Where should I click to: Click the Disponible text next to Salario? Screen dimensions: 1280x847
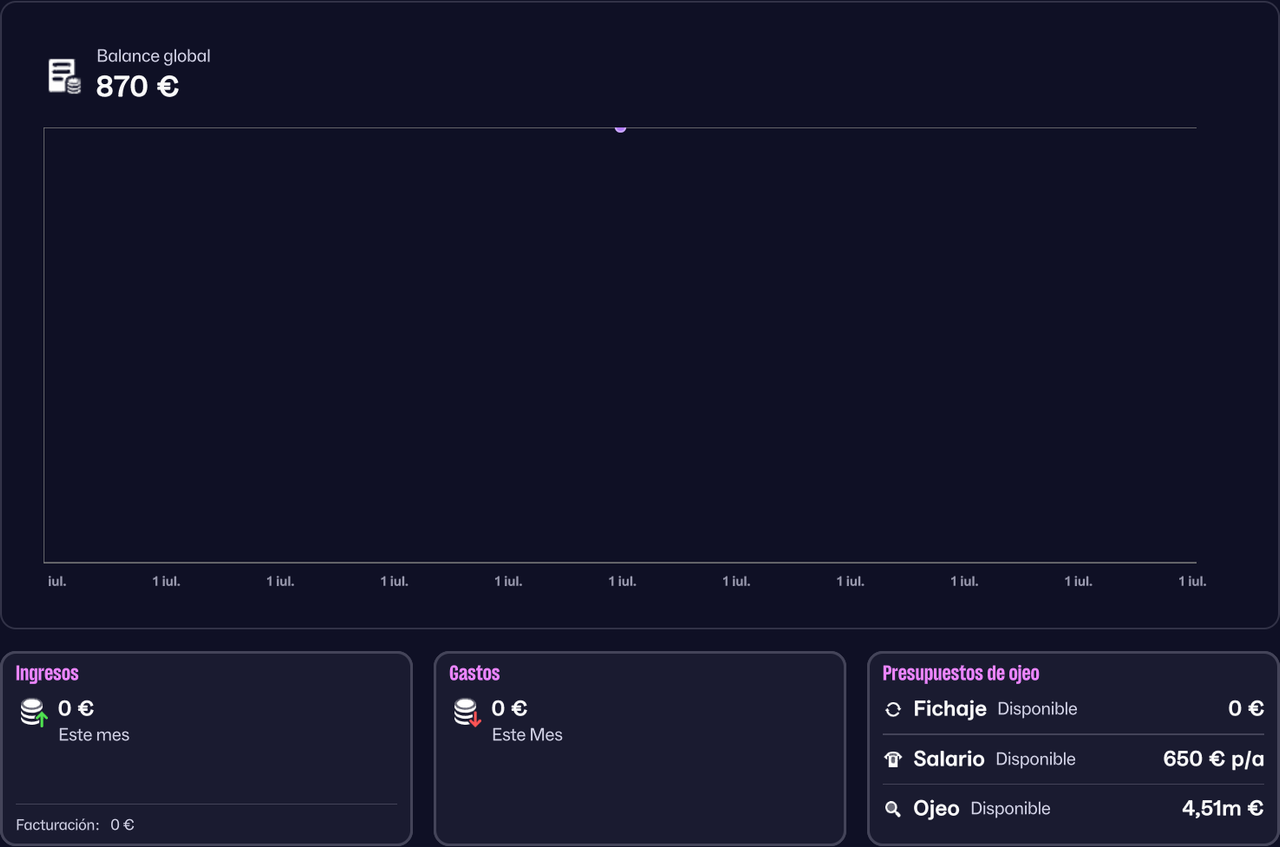click(1035, 760)
